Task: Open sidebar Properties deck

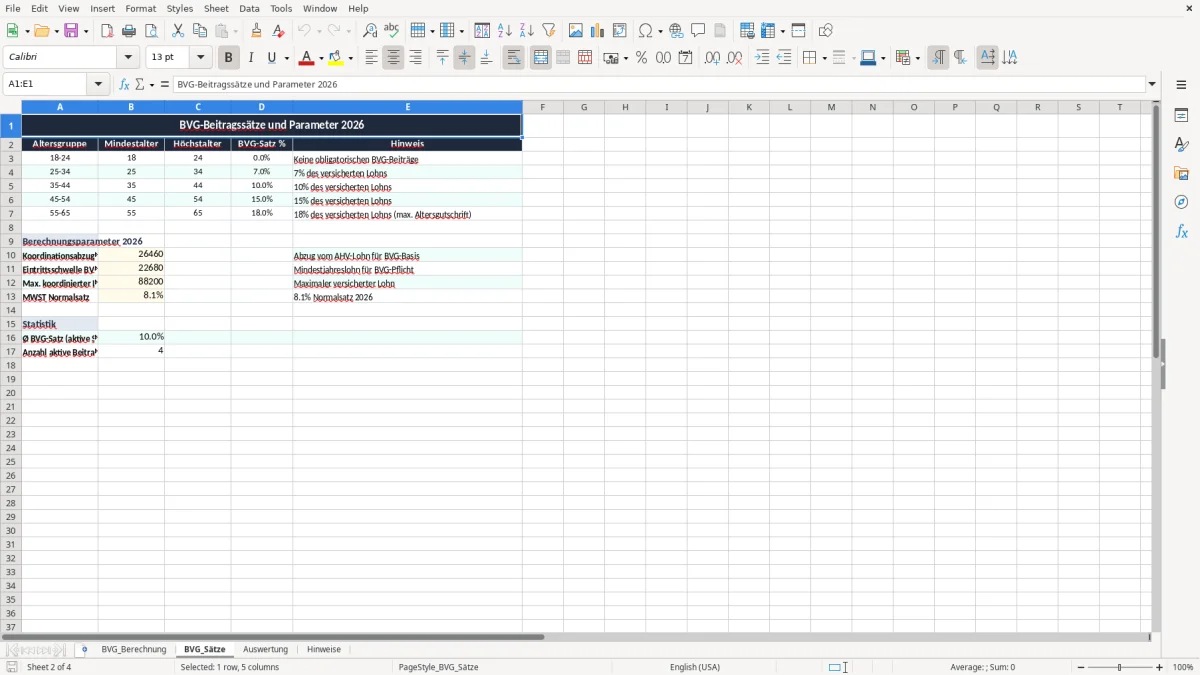Action: (1181, 115)
